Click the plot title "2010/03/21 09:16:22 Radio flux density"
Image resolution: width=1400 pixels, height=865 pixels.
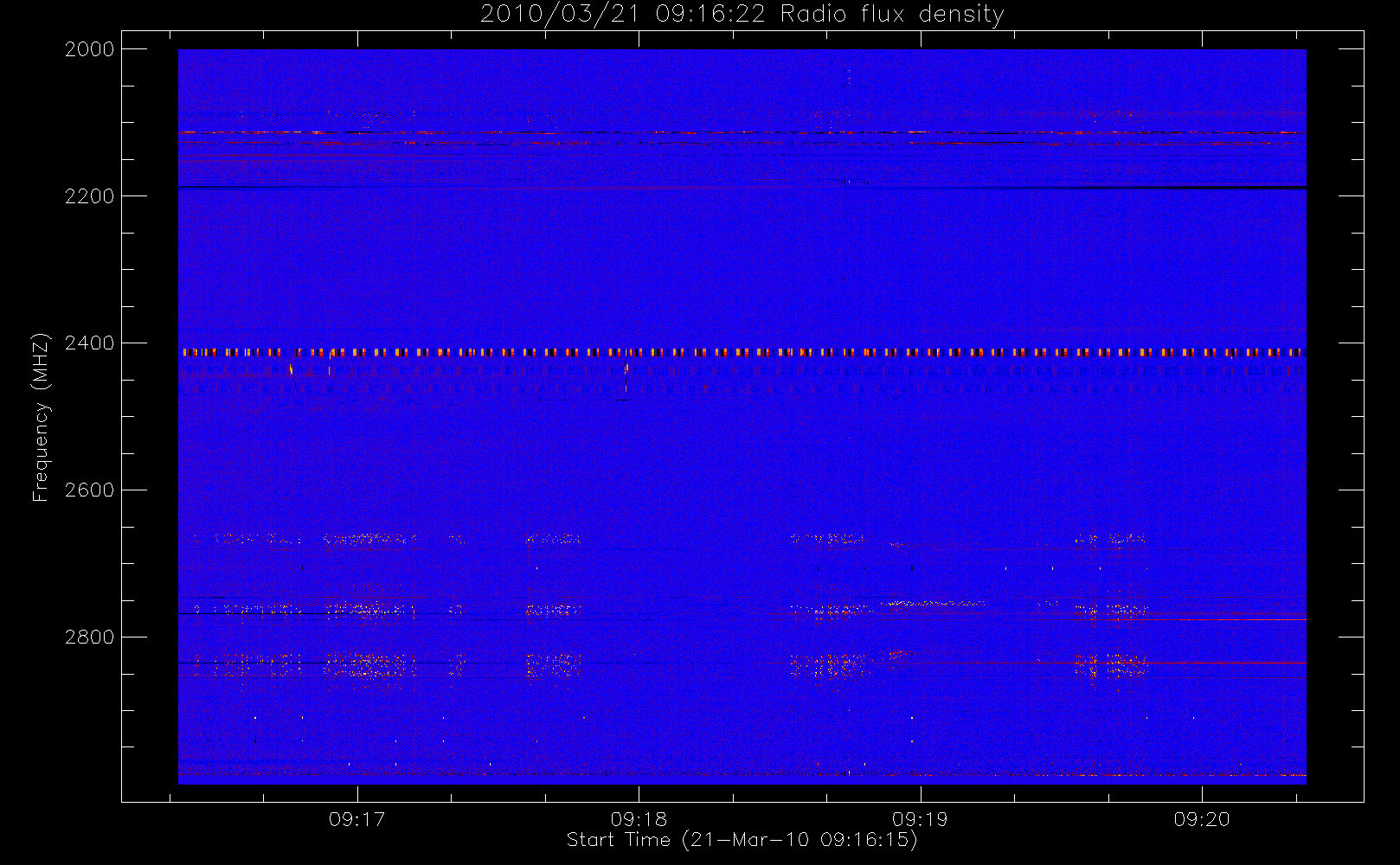click(x=742, y=15)
